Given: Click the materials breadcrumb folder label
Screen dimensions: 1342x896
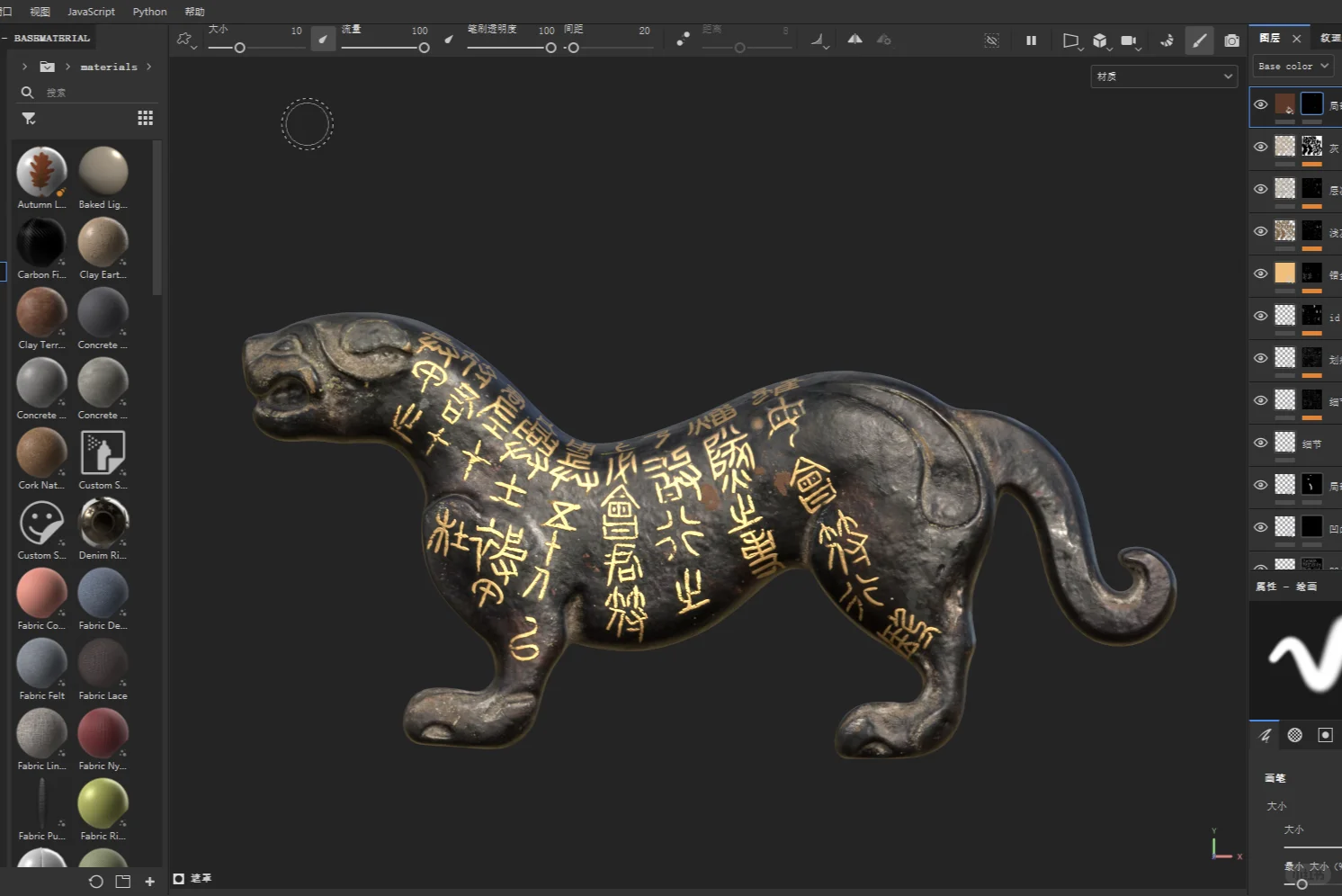Looking at the screenshot, I should [x=109, y=67].
